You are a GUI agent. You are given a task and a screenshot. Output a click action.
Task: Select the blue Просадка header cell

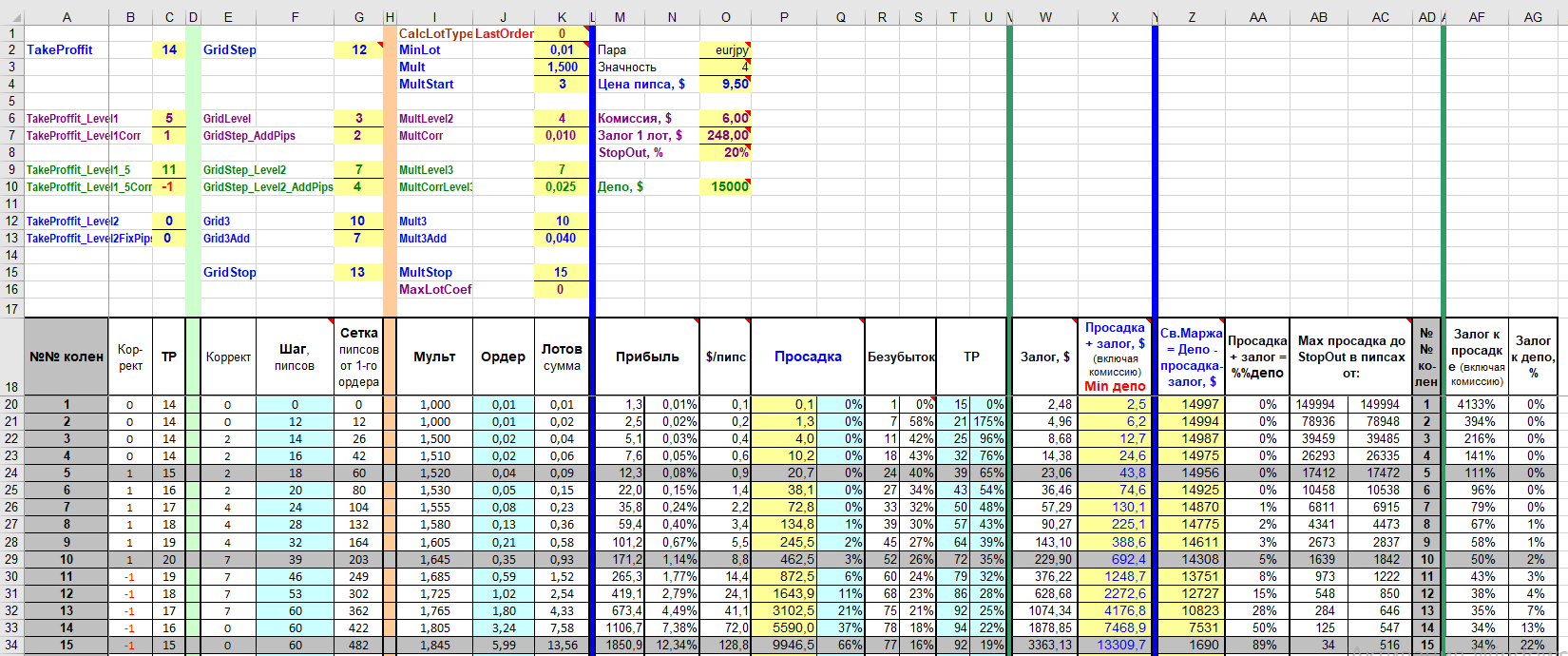[x=808, y=357]
